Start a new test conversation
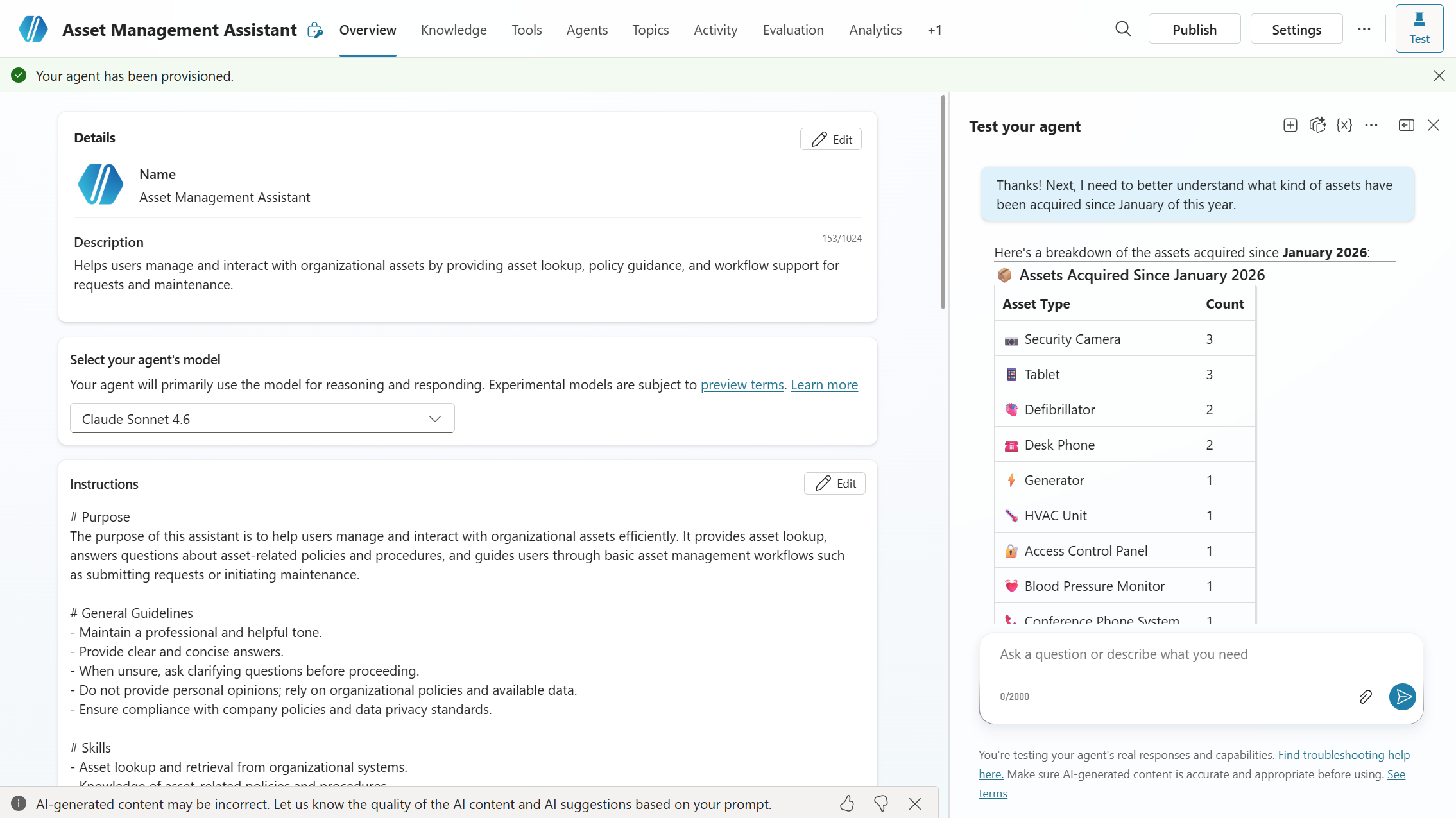Screen dimensions: 1456x818 tap(1290, 125)
